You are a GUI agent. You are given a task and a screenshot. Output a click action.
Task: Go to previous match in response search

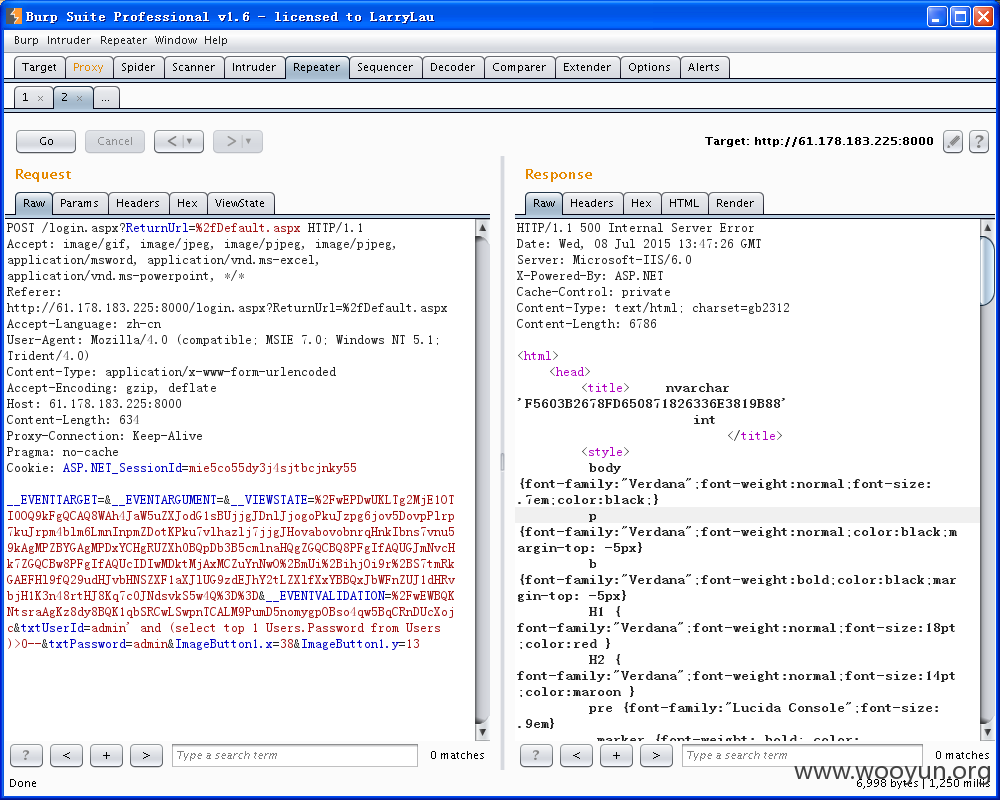pyautogui.click(x=577, y=755)
